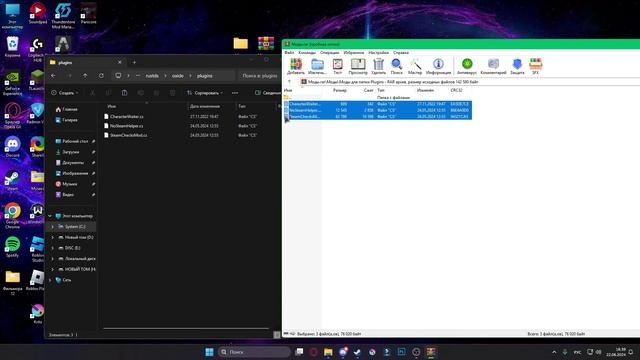Image resolution: width=640 pixels, height=360 pixels.
Task: Expand the System (C:) drive tree node
Action: [52, 227]
